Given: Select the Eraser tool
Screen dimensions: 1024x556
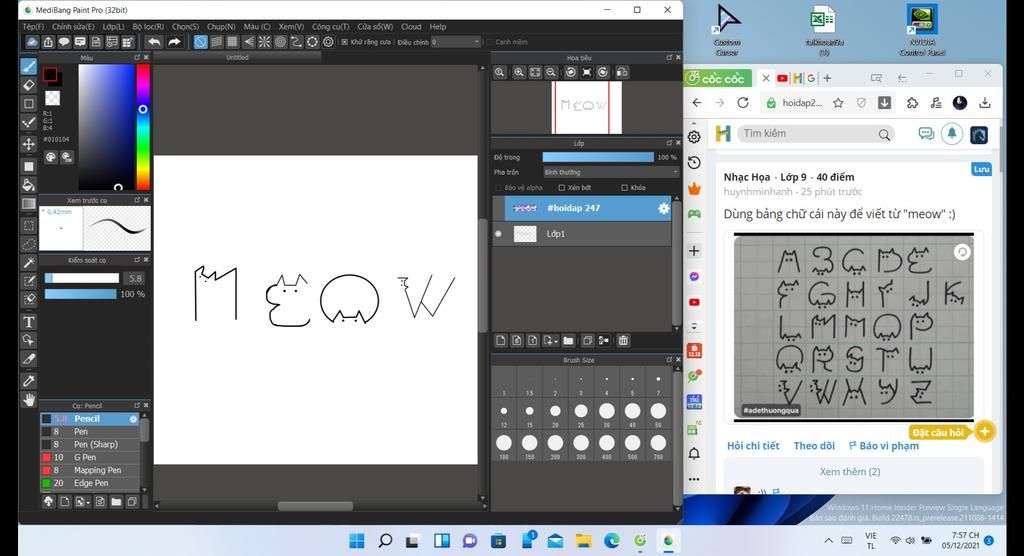Looking at the screenshot, I should tap(29, 85).
